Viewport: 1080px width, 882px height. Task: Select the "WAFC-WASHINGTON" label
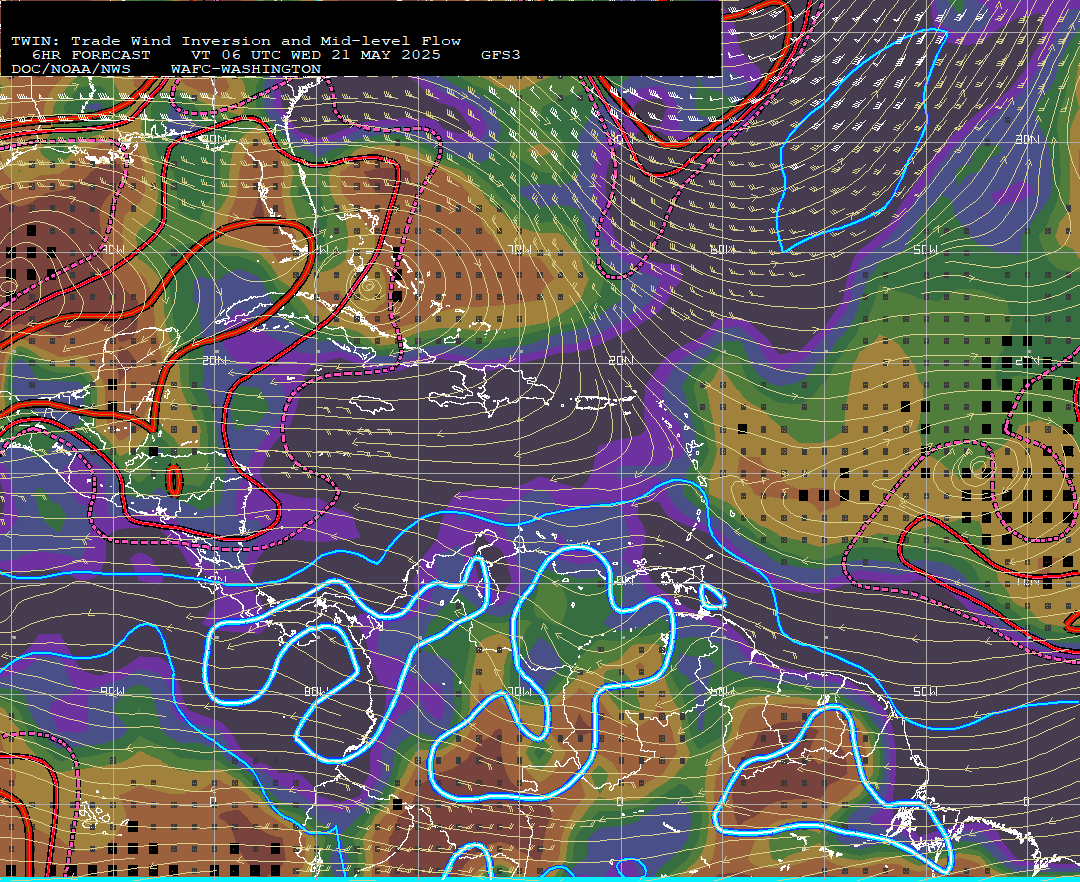click(x=246, y=69)
